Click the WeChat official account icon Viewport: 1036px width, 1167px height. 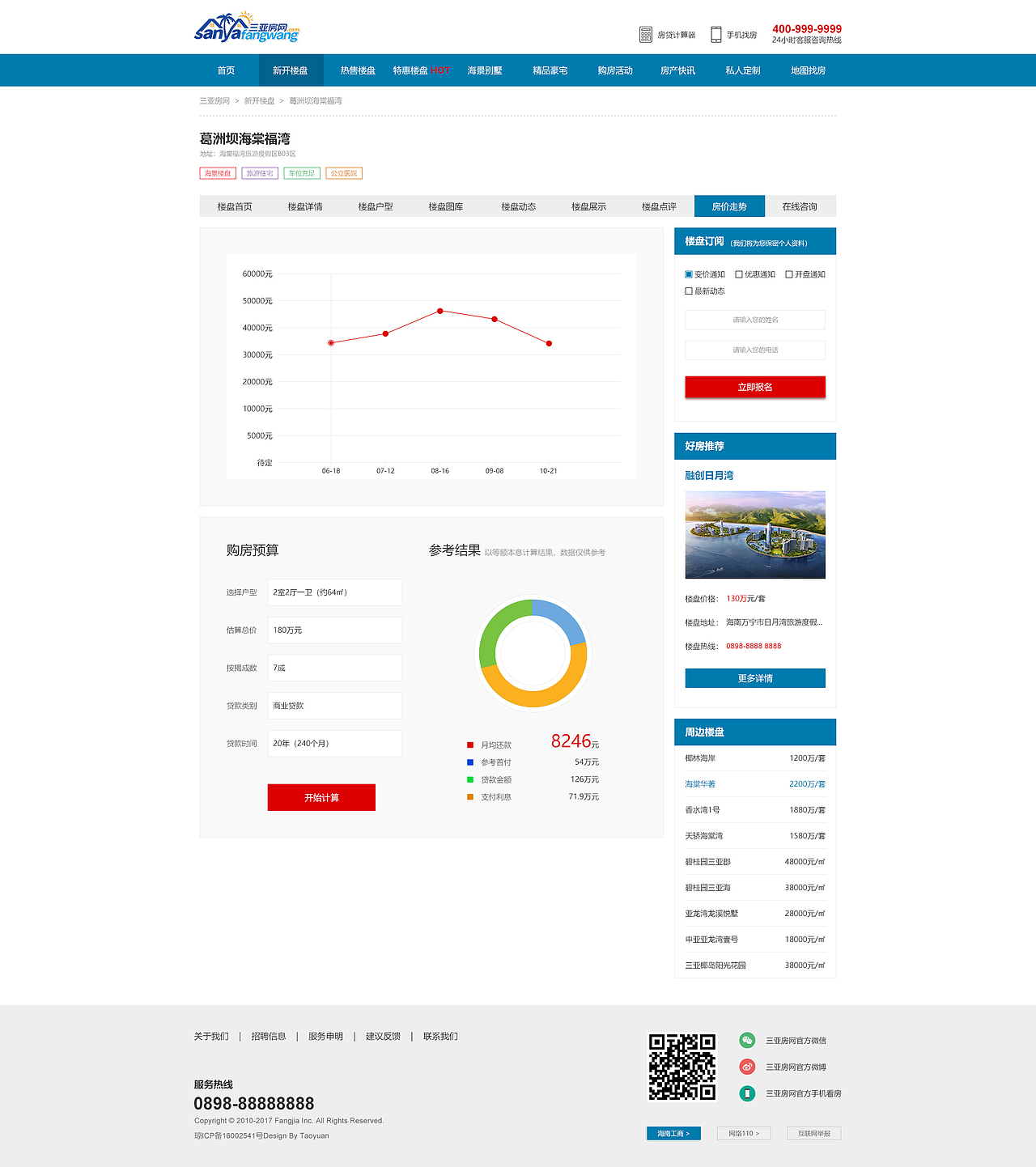click(x=747, y=1041)
